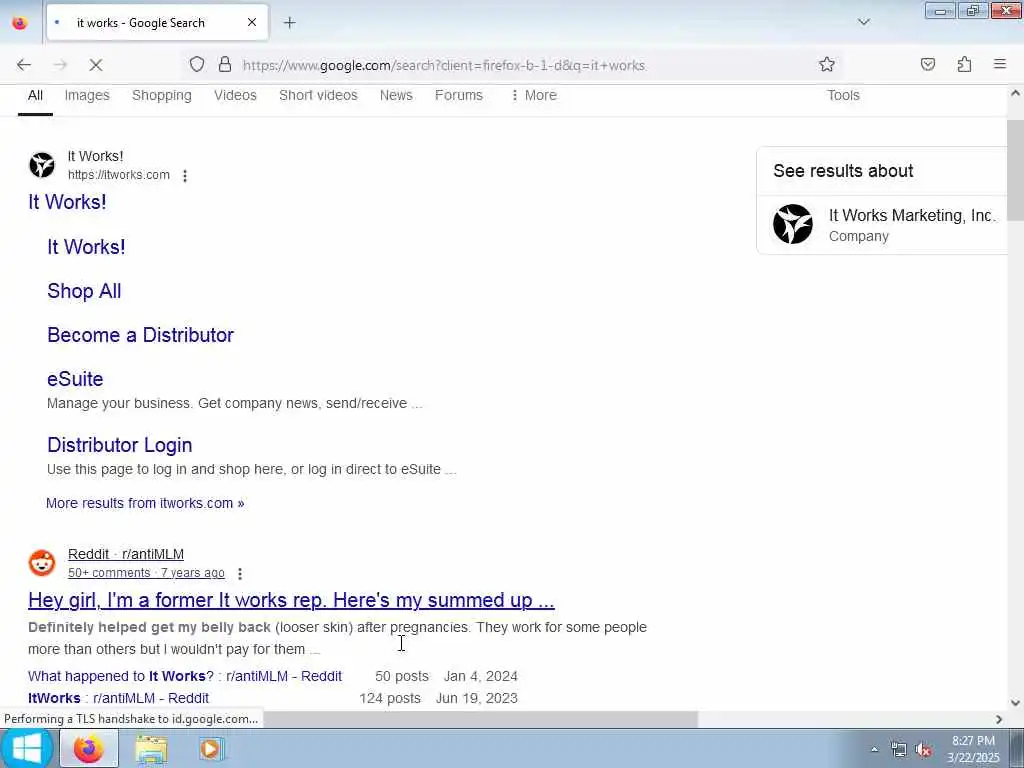The width and height of the screenshot is (1024, 768).
Task: Open options dots next to itworks.com
Action: (185, 176)
